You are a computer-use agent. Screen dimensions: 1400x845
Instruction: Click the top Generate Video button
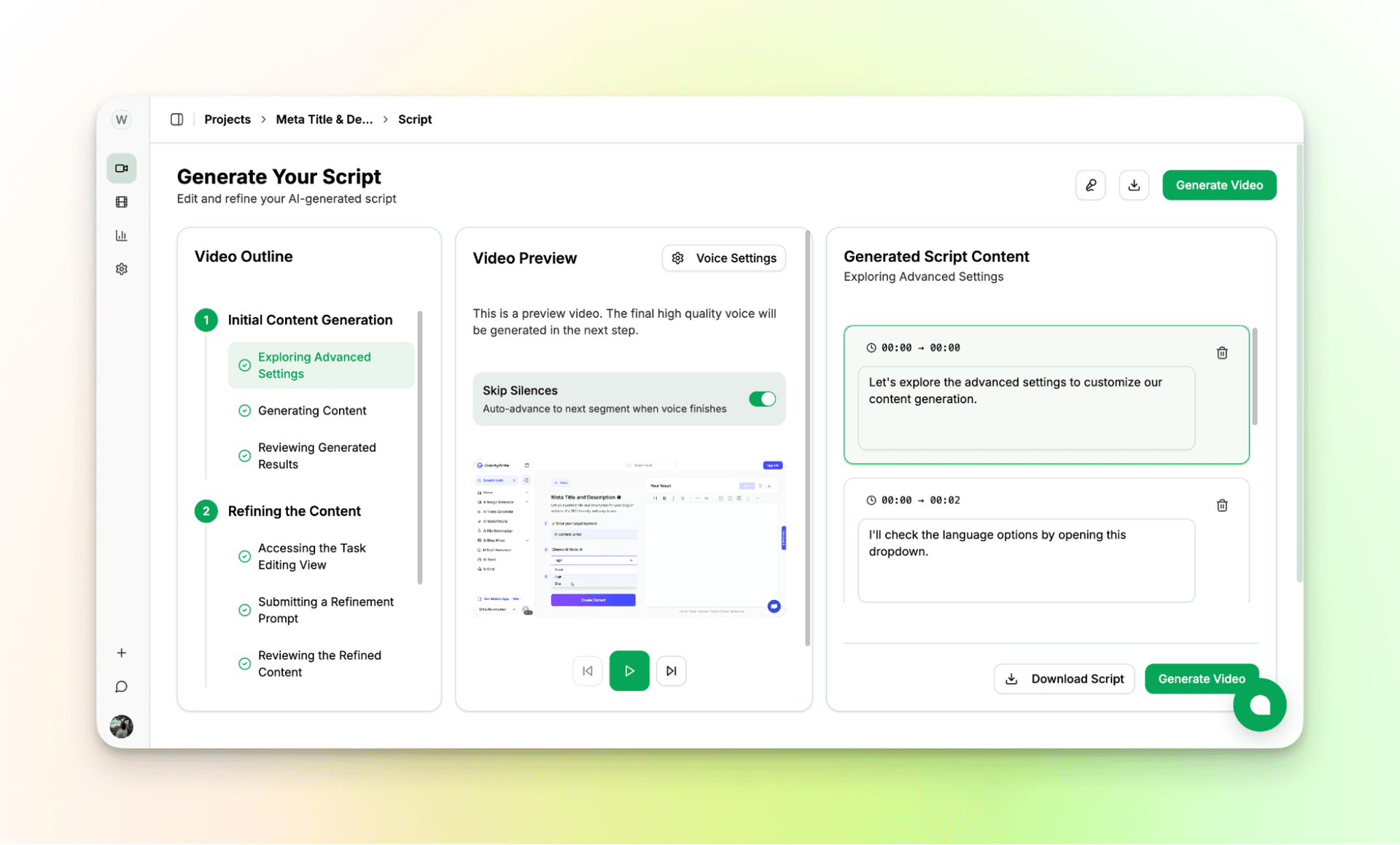1218,185
